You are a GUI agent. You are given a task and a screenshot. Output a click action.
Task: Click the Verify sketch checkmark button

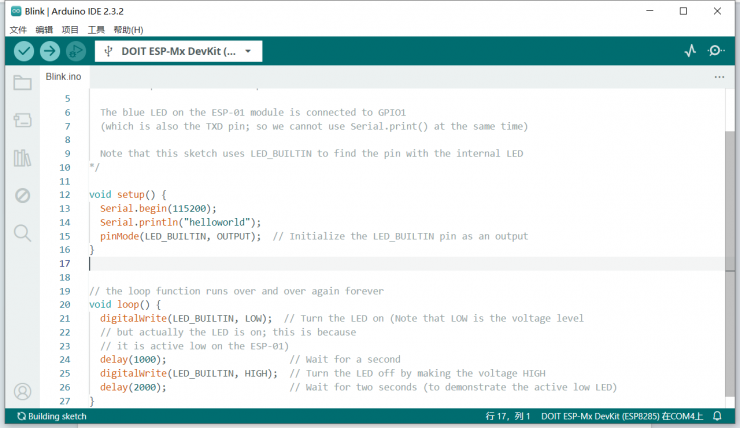pos(24,51)
